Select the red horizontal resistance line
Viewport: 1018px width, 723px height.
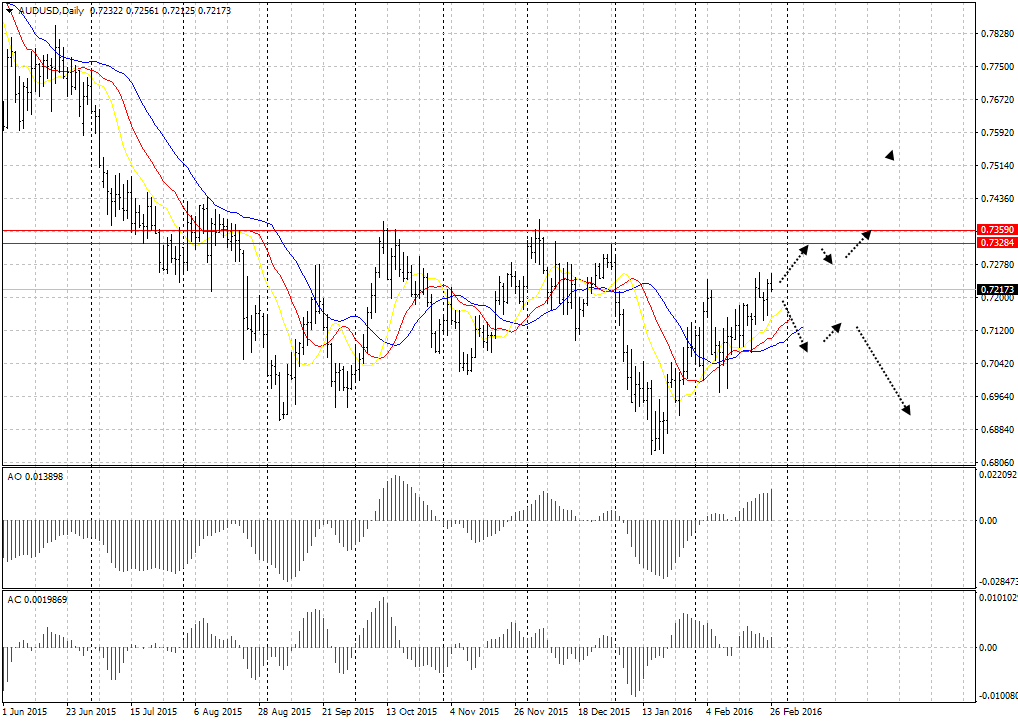click(x=500, y=230)
